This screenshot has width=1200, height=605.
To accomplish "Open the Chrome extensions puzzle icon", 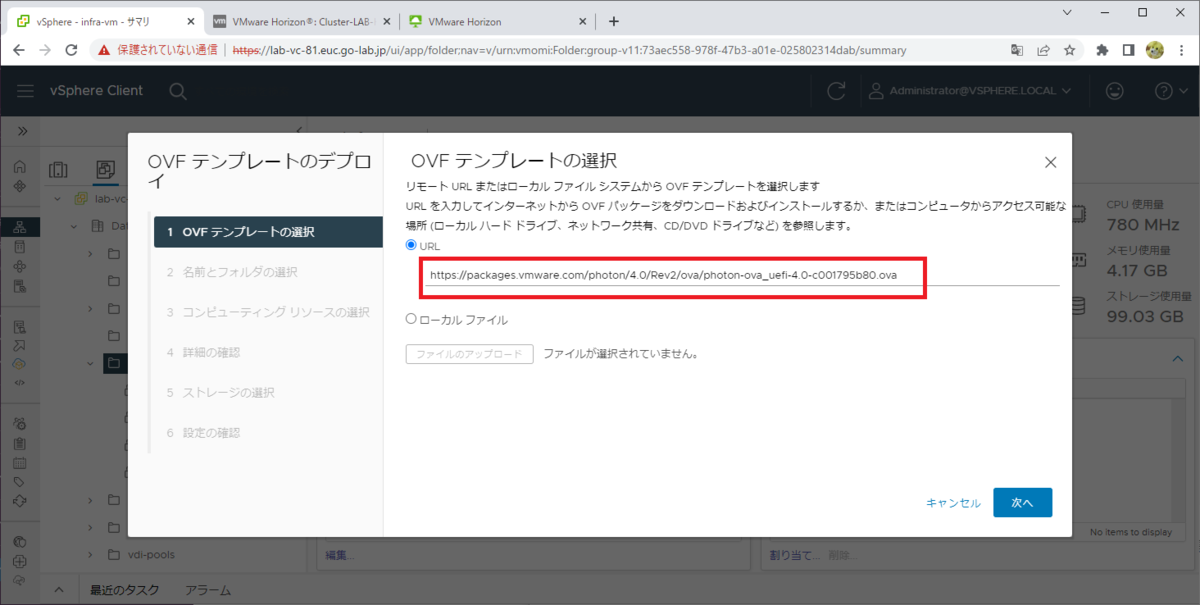I will tap(1102, 50).
